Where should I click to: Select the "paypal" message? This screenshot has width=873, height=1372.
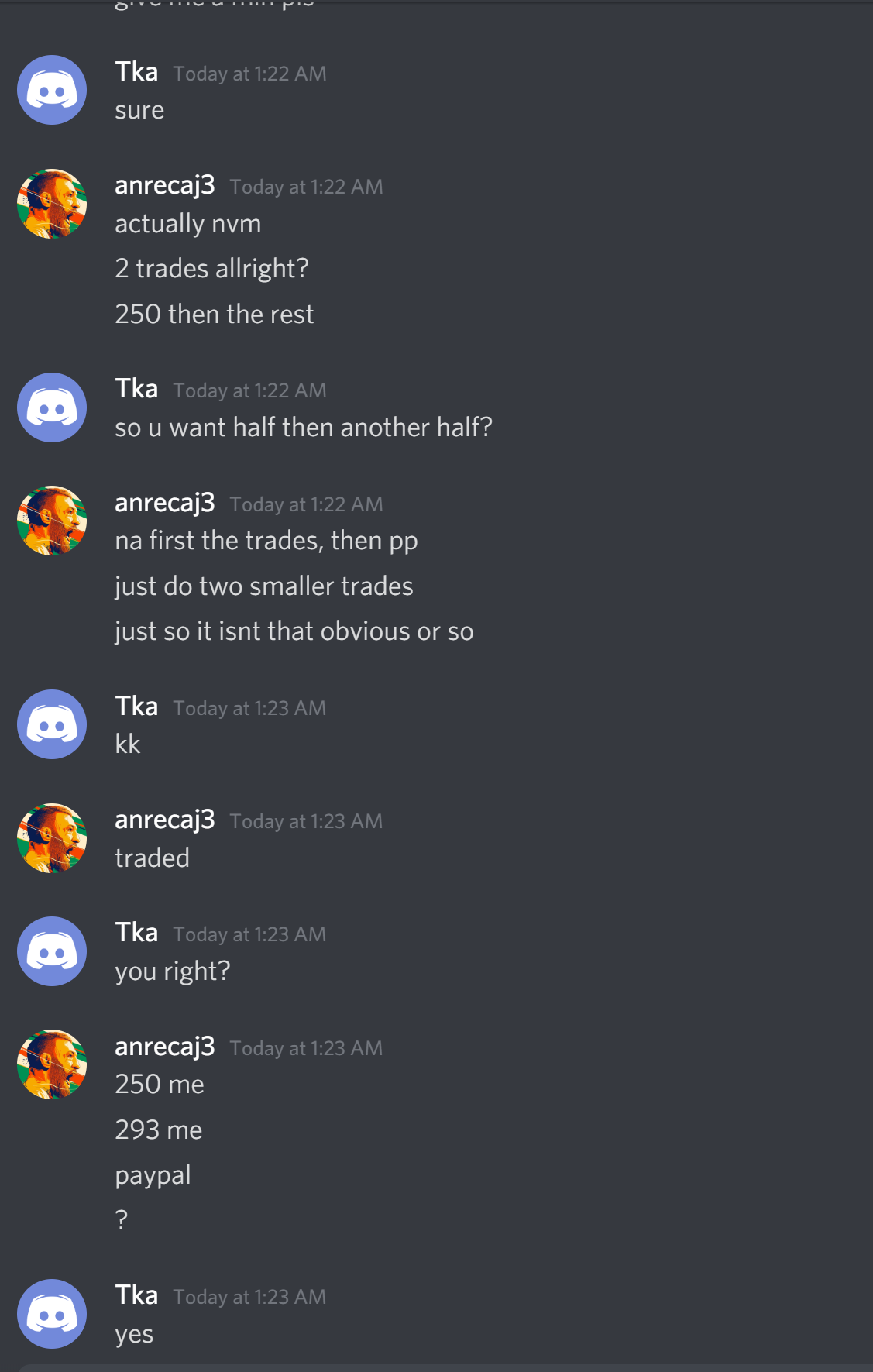153,1175
